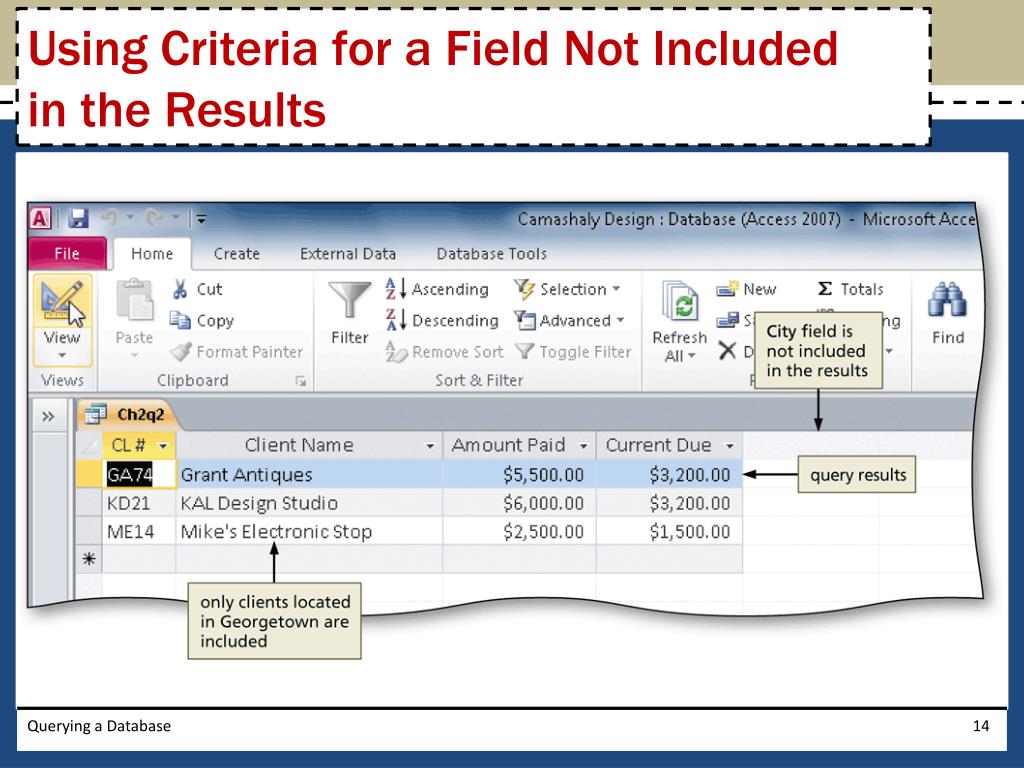Click the new record asterisk row selector
Image resolution: width=1024 pixels, height=768 pixels.
click(x=89, y=560)
